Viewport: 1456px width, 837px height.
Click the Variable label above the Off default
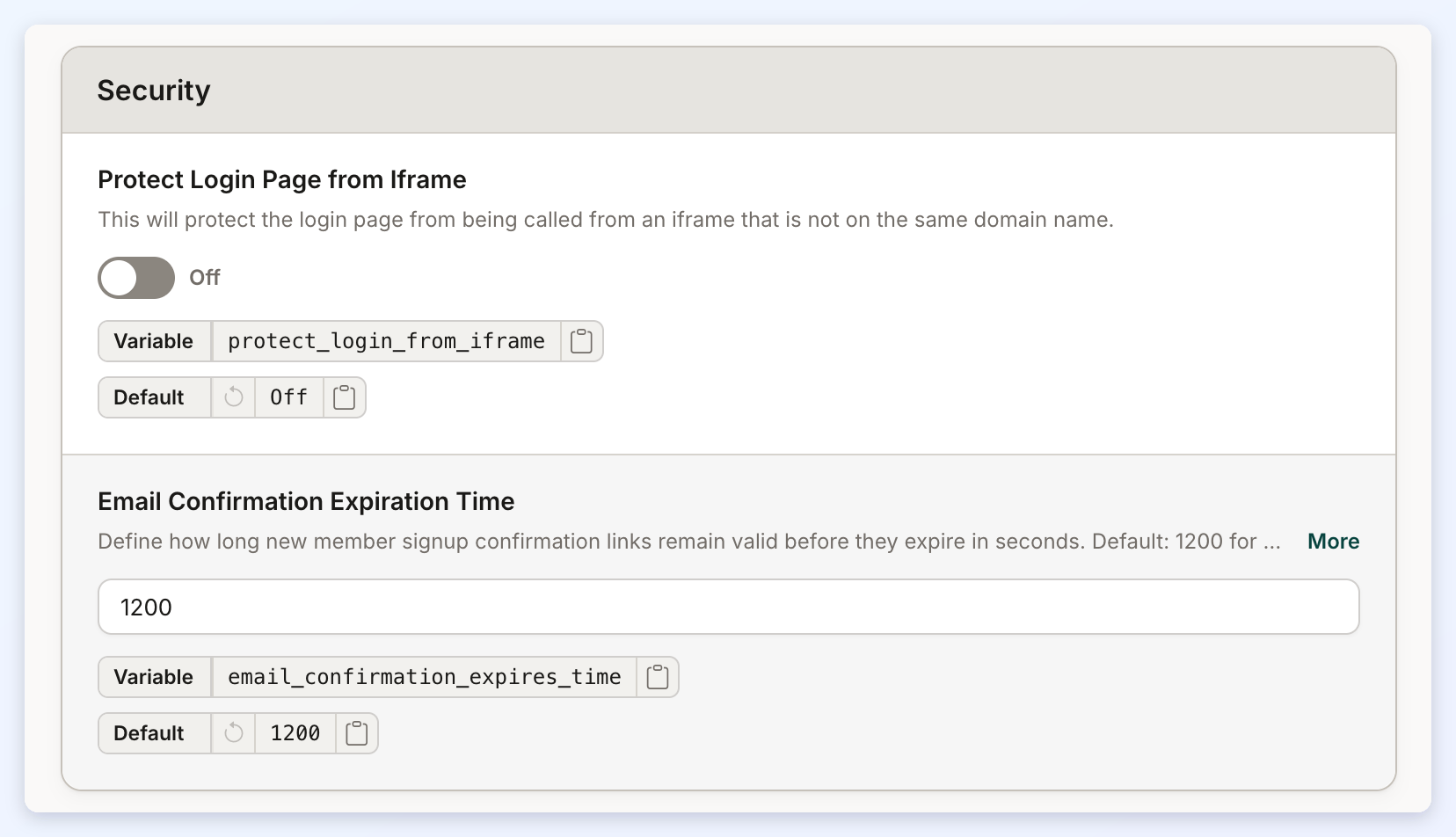pyautogui.click(x=154, y=341)
